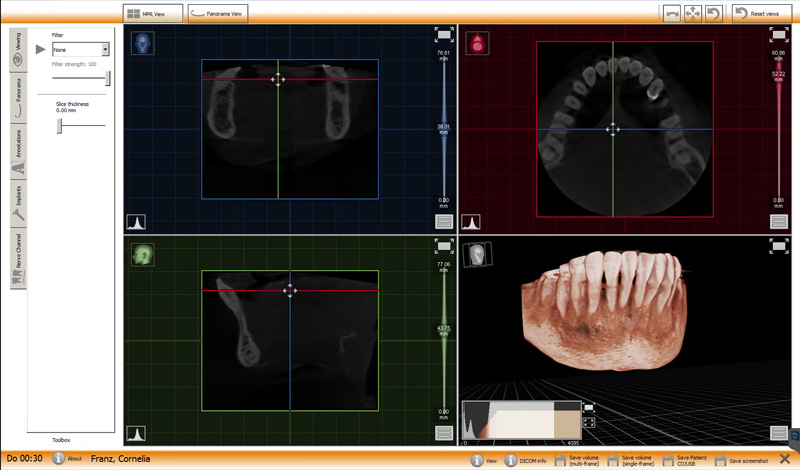The height and width of the screenshot is (470, 800).
Task: Click the Reset views button
Action: point(757,13)
